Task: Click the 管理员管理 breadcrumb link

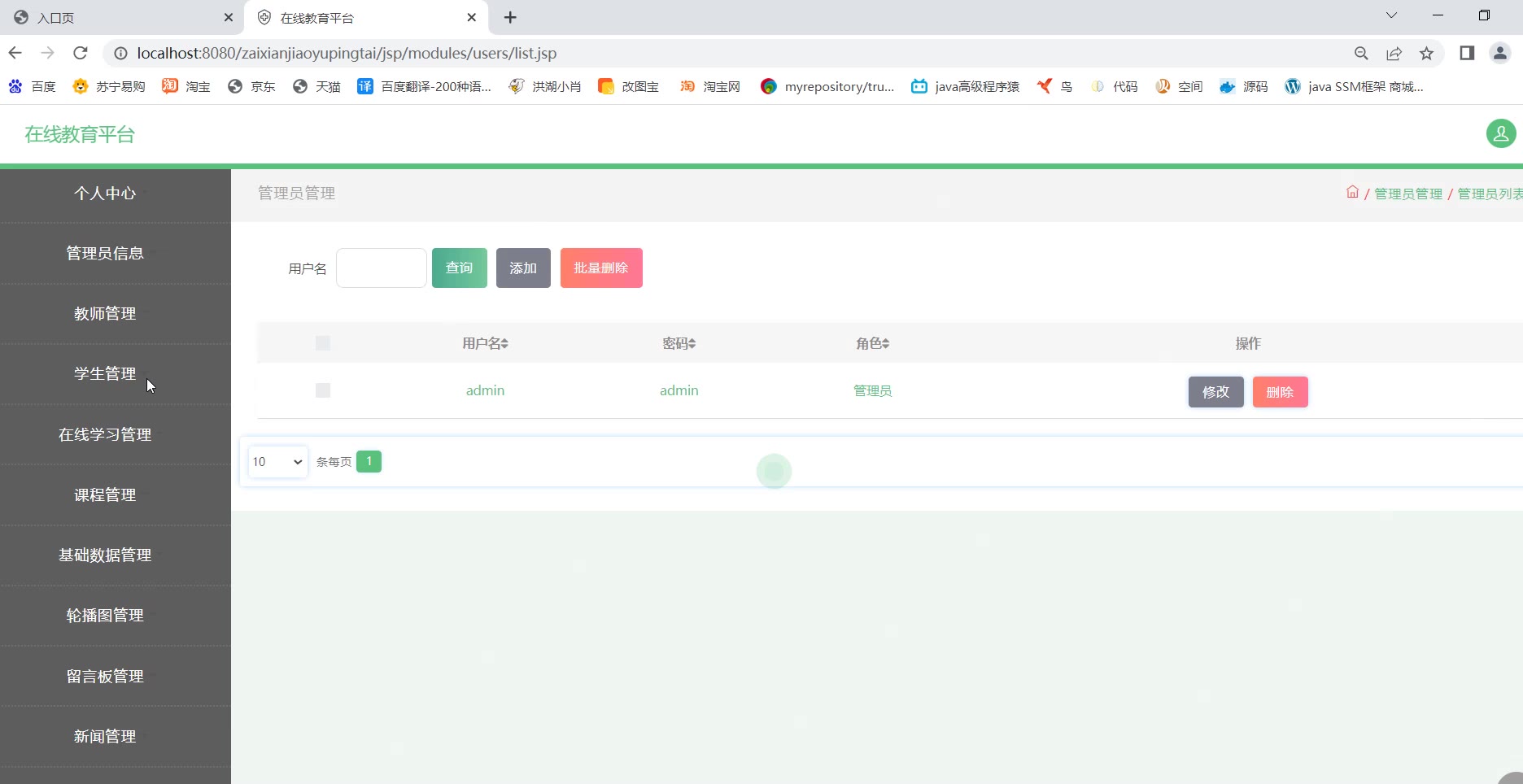Action: pyautogui.click(x=1408, y=194)
